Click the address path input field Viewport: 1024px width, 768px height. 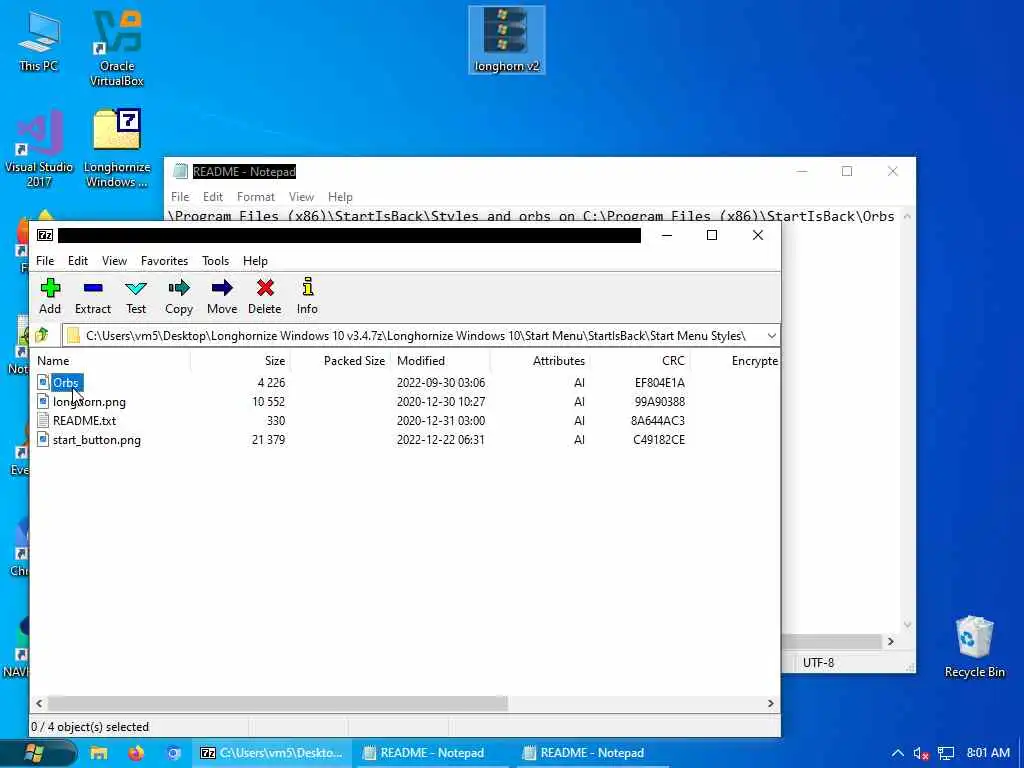(x=415, y=336)
